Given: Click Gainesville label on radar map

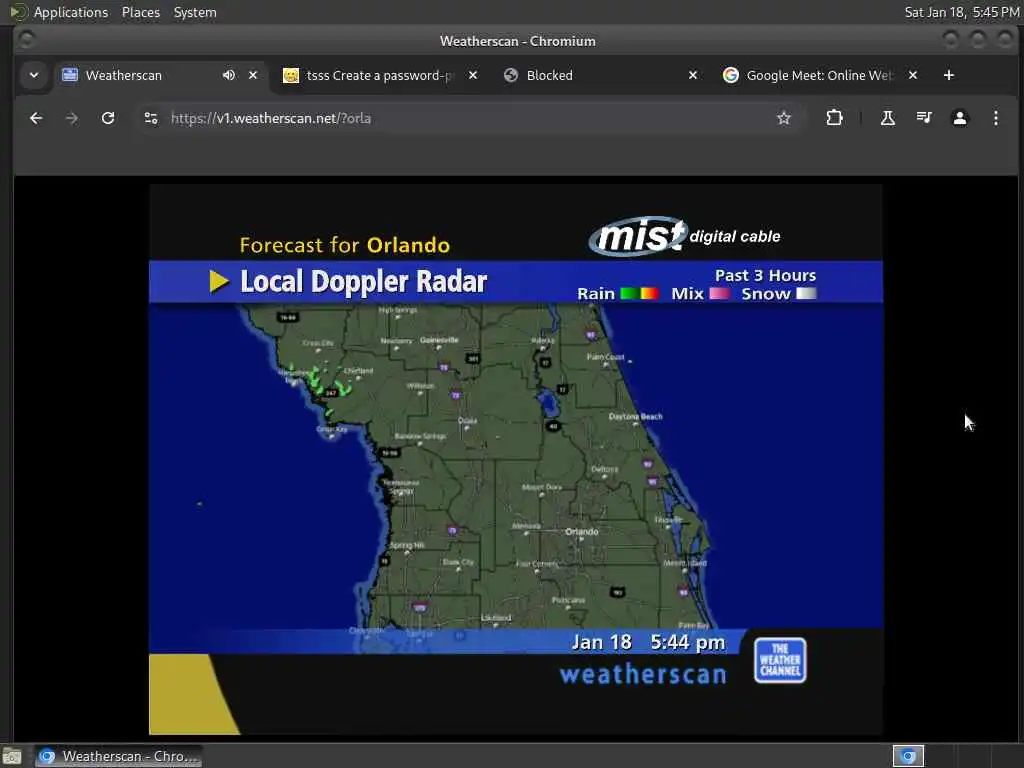Looking at the screenshot, I should (x=439, y=340).
